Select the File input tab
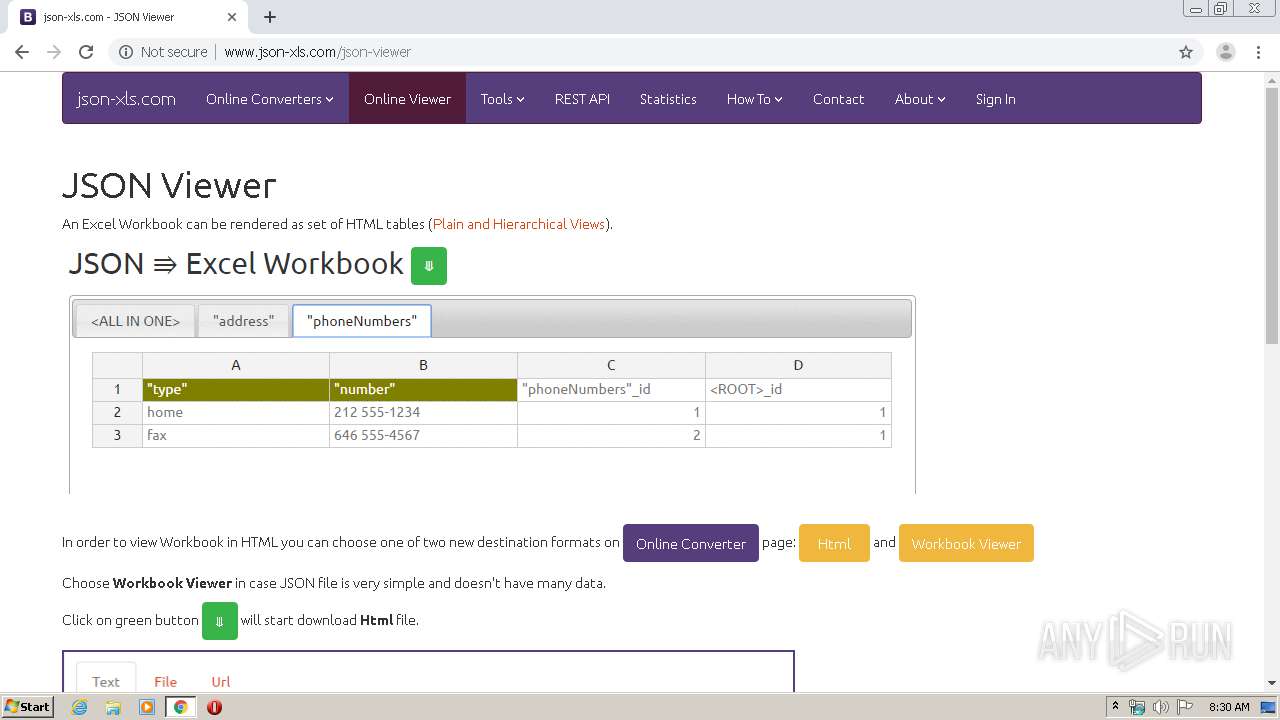1280x720 pixels. pos(166,681)
